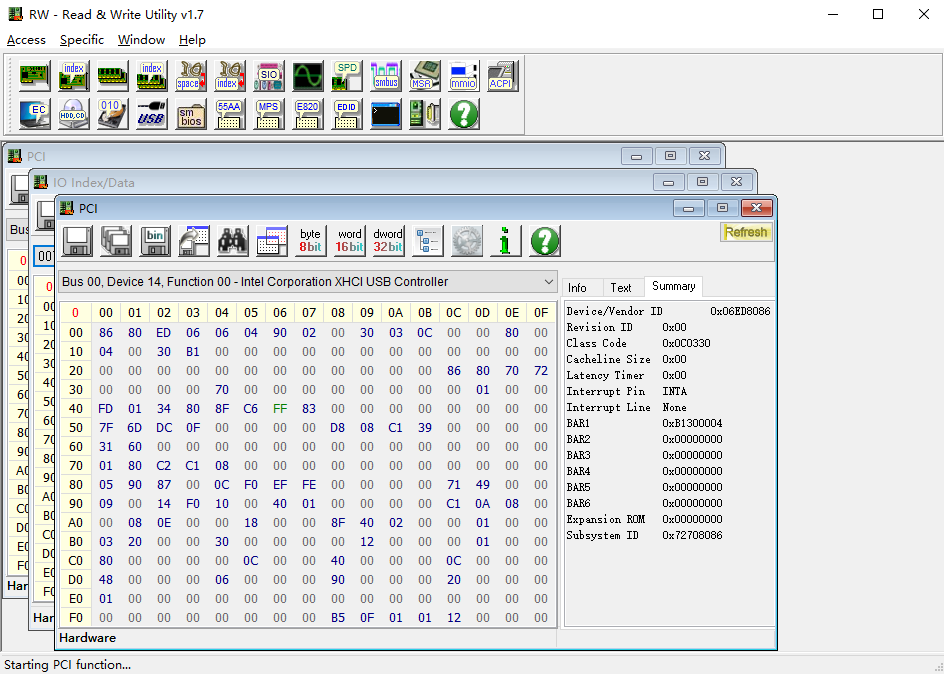Switch to the Text tab
This screenshot has height=674, width=944.
pyautogui.click(x=621, y=288)
